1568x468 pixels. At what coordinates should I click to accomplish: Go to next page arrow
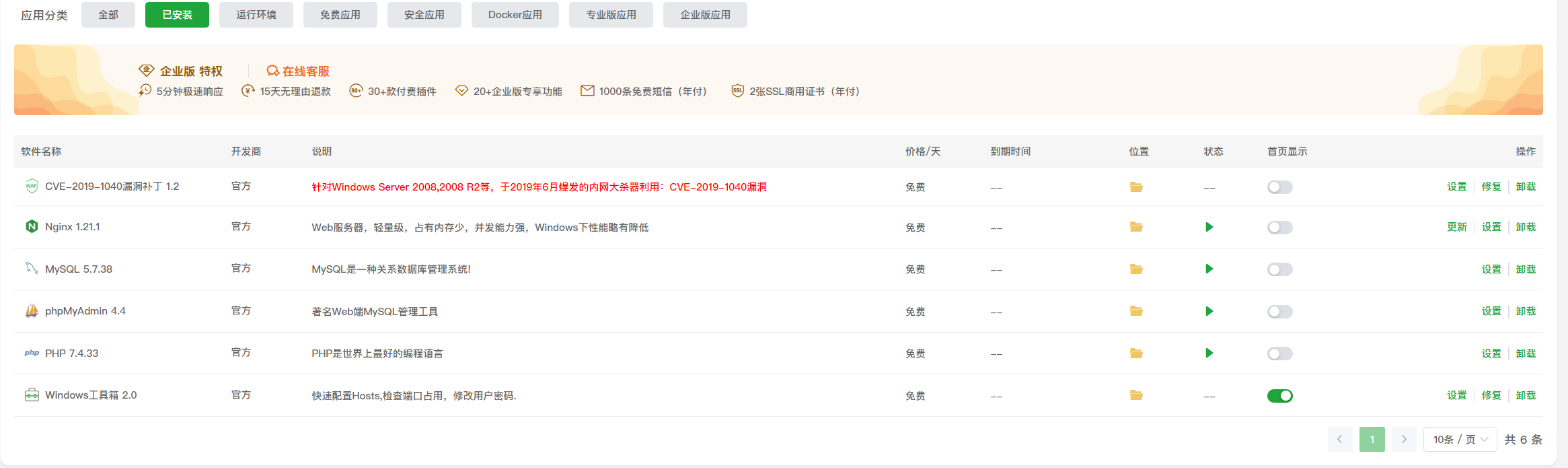coord(1404,439)
